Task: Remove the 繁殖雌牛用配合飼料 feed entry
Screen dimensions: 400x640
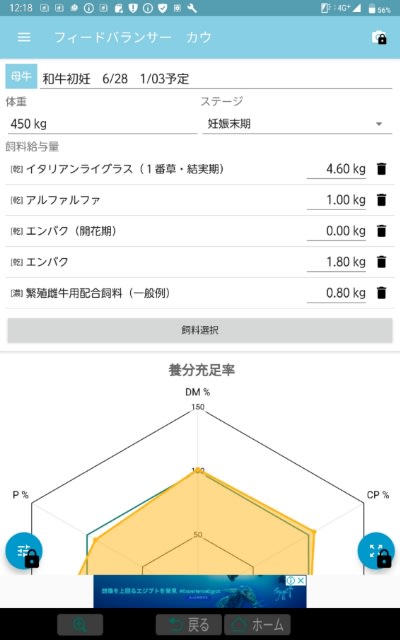Action: pos(381,293)
